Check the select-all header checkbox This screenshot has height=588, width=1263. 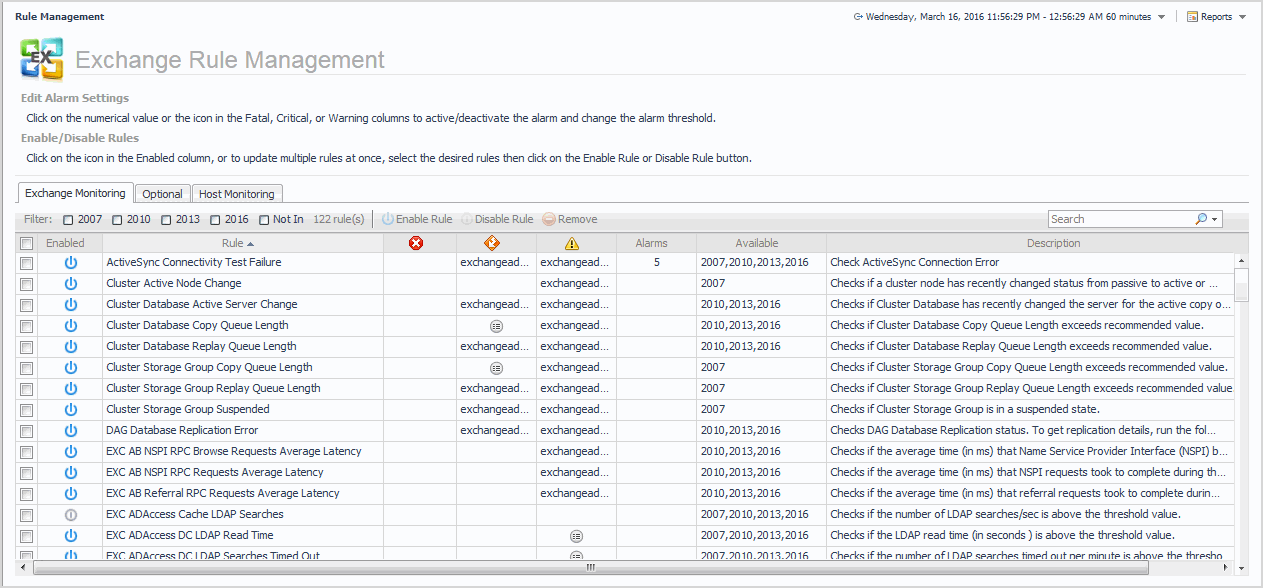pos(27,243)
